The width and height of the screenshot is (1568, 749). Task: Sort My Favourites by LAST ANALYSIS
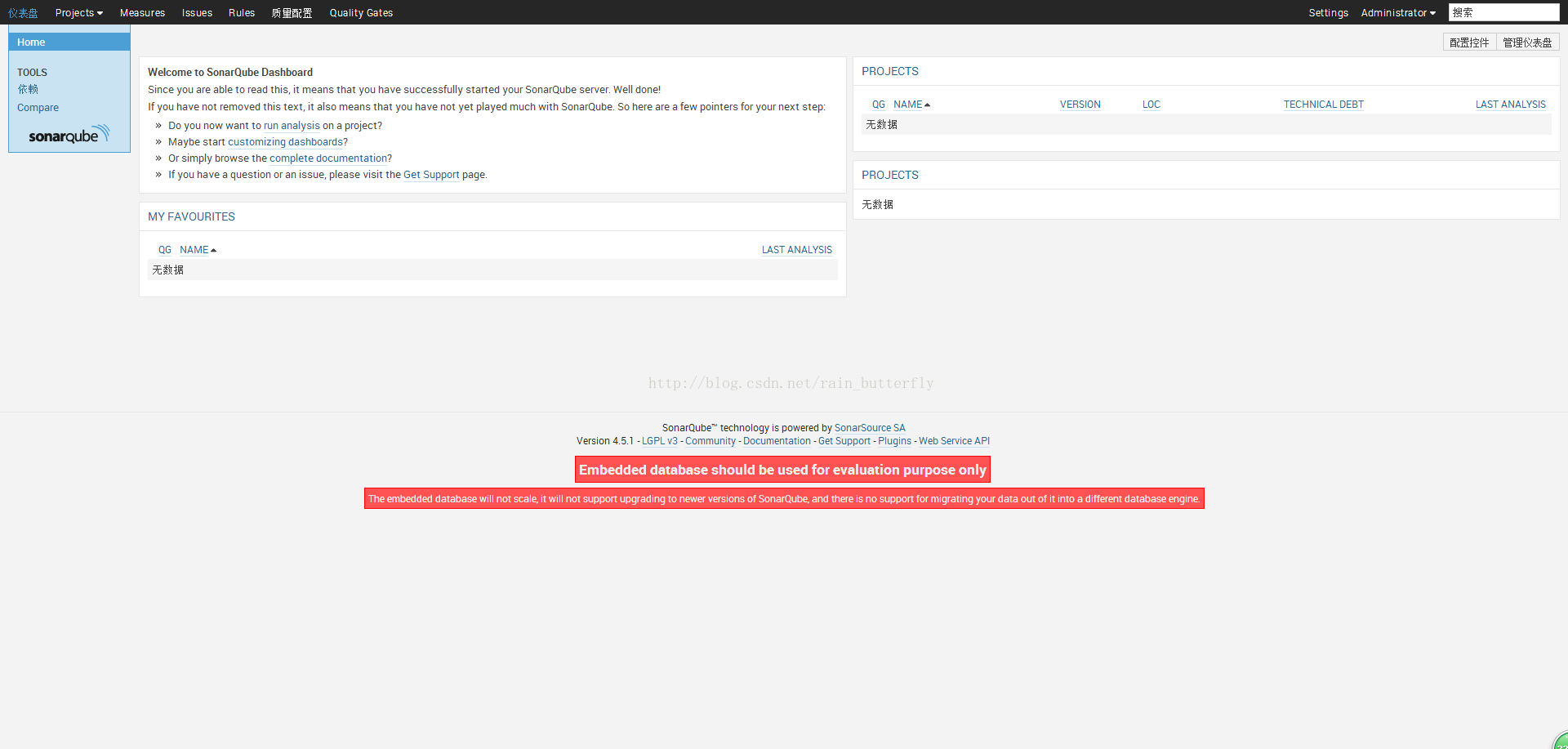coord(797,250)
